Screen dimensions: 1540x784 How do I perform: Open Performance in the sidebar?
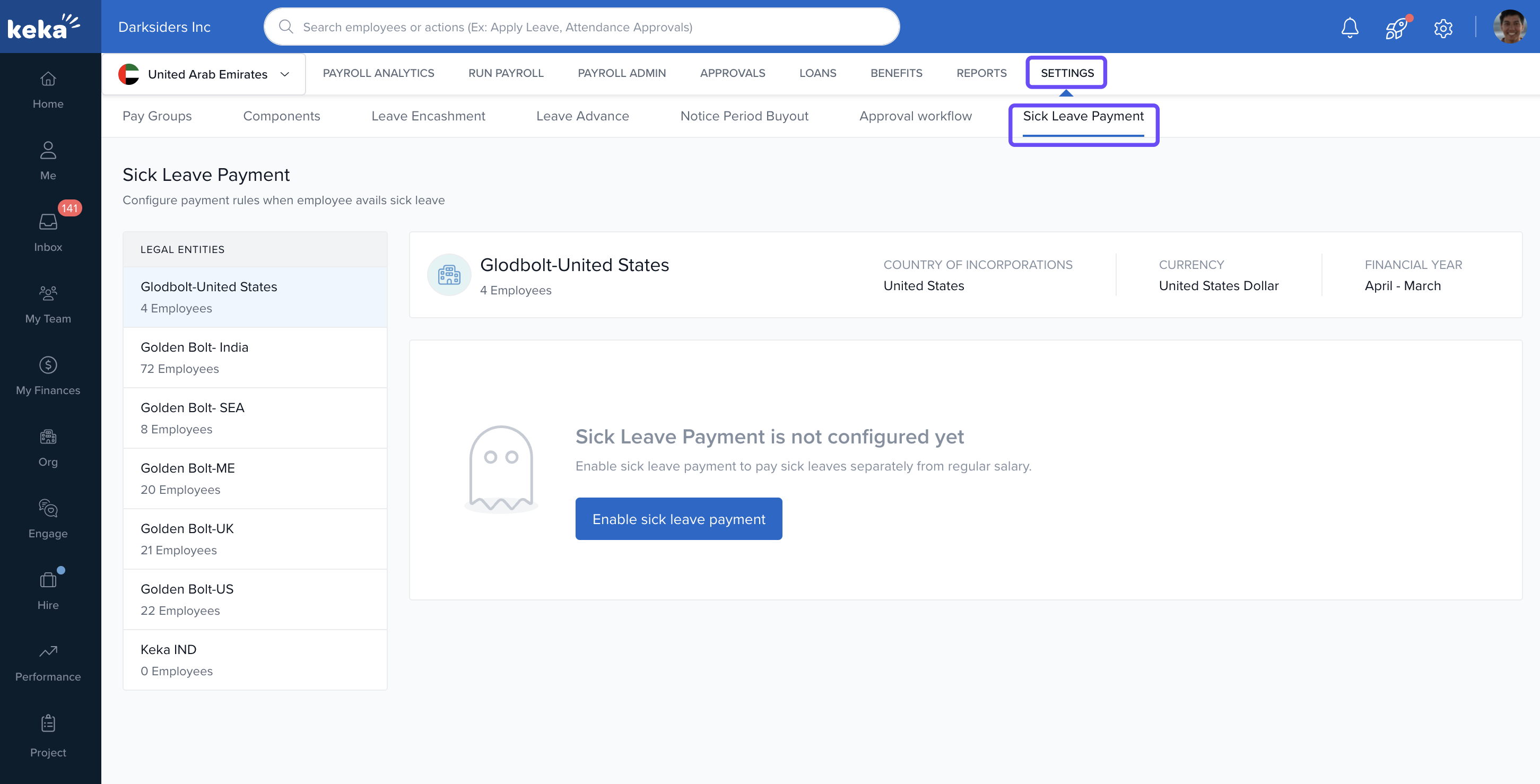pyautogui.click(x=48, y=662)
